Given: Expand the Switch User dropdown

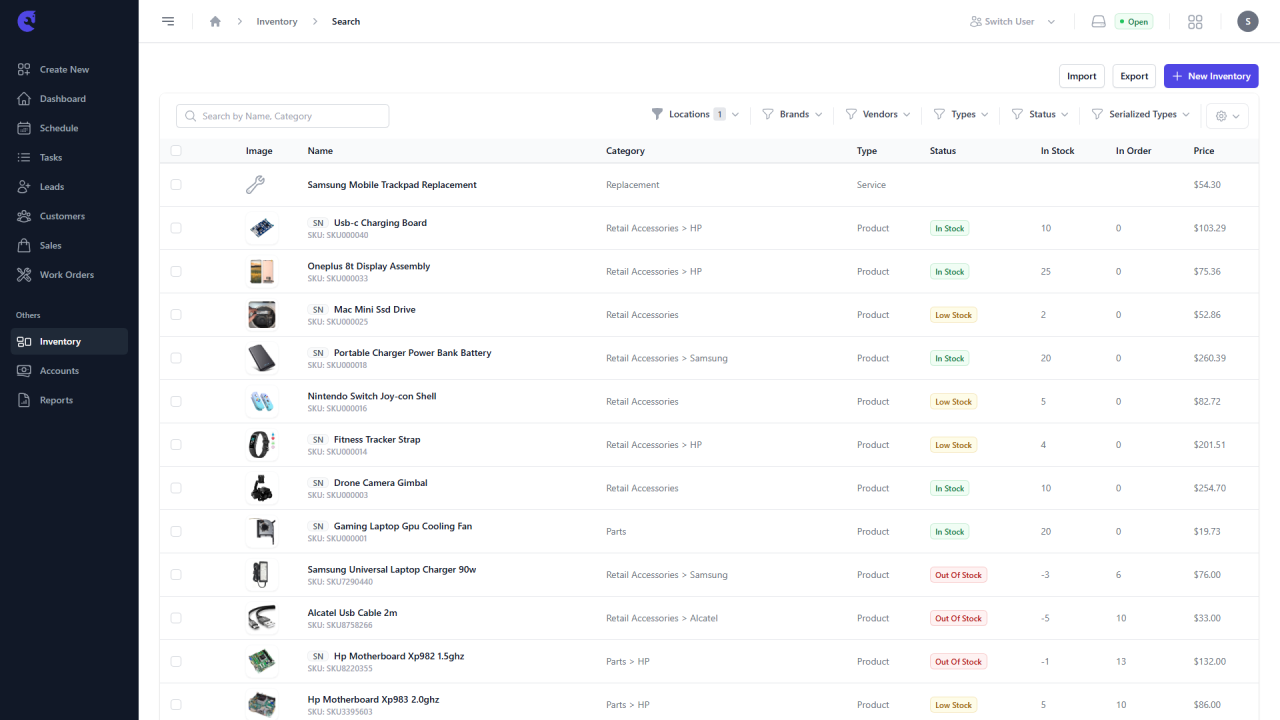Looking at the screenshot, I should [1013, 21].
